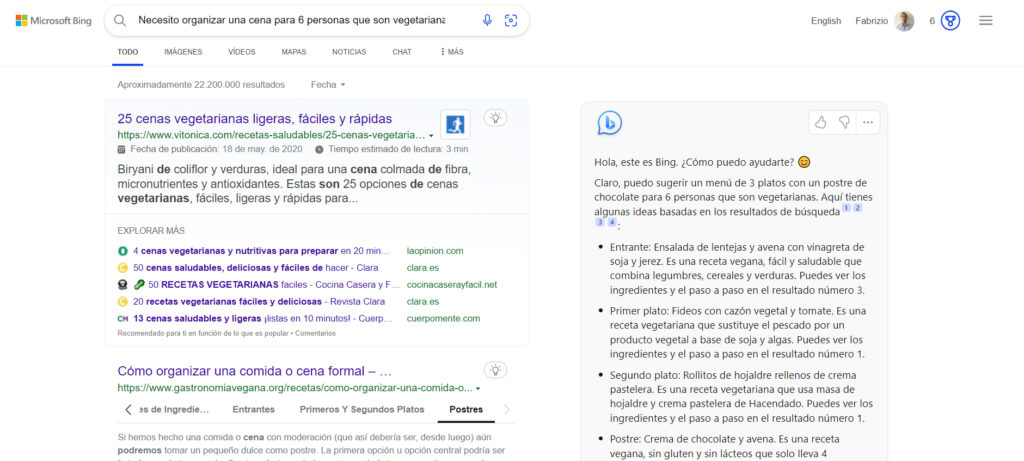The height and width of the screenshot is (461, 1024).
Task: Open dropdown arrow next to vitonica URL
Action: (431, 135)
